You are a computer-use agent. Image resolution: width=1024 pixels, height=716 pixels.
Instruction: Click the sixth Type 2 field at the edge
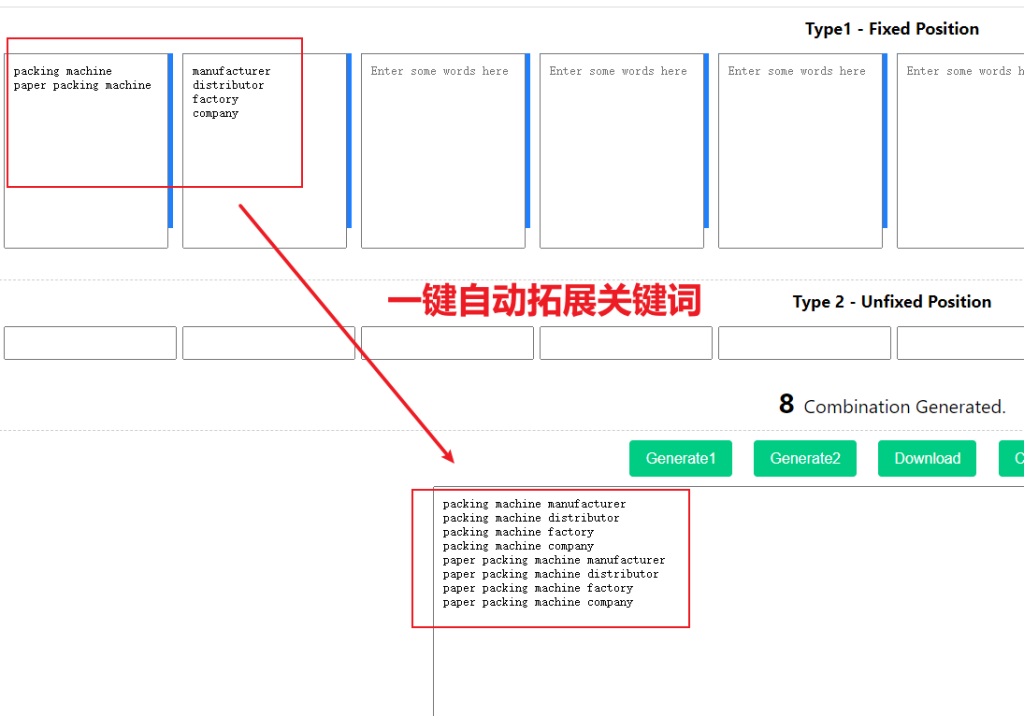(x=960, y=343)
